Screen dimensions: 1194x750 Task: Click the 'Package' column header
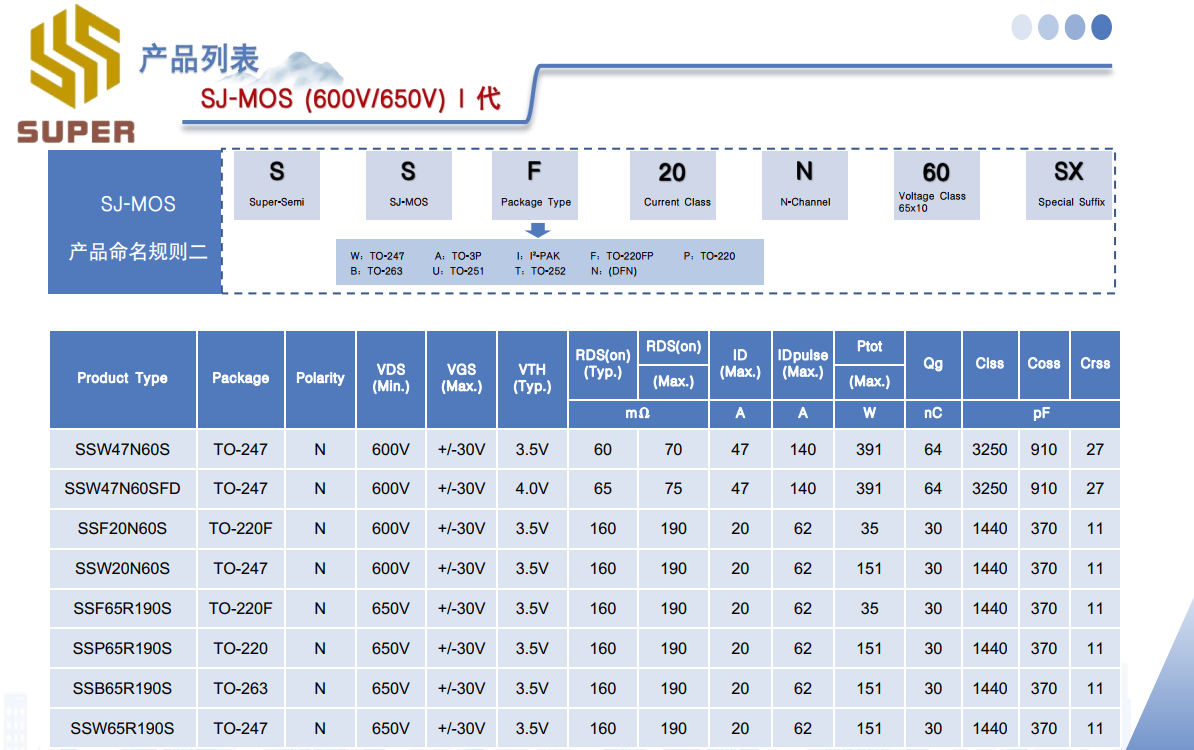241,378
